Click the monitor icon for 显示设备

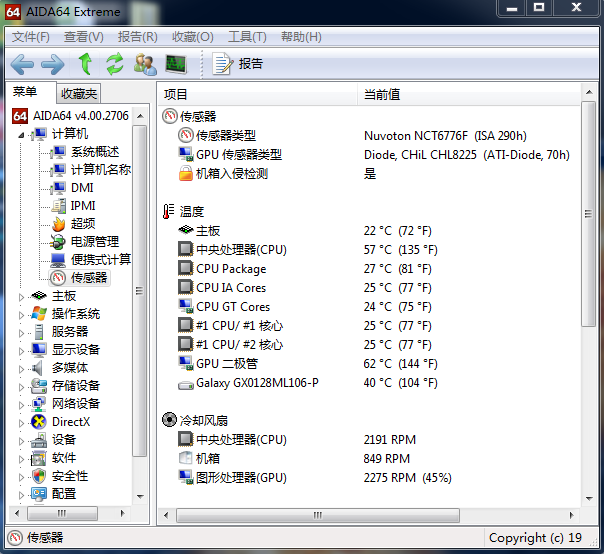[39, 350]
